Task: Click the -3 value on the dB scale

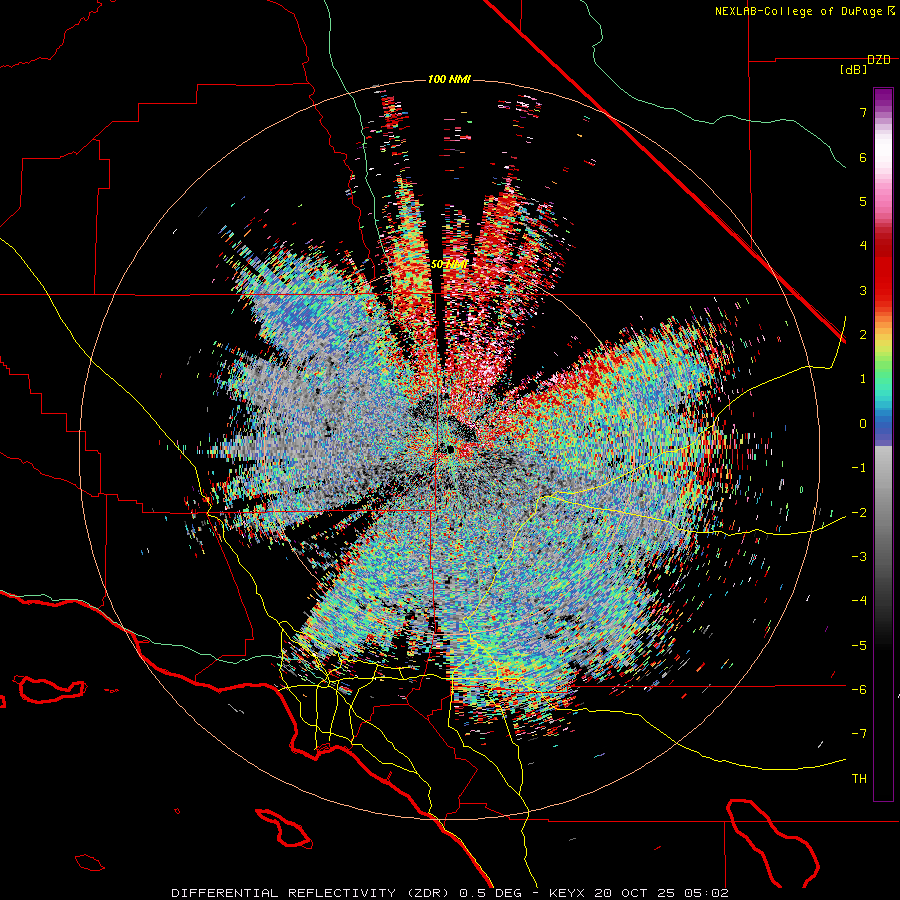Action: [859, 557]
